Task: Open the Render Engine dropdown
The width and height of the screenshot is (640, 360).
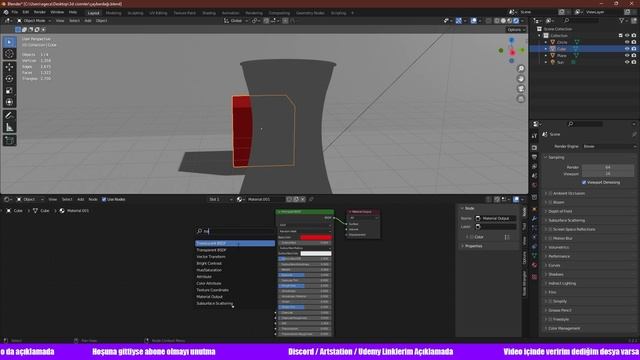Action: pyautogui.click(x=609, y=147)
